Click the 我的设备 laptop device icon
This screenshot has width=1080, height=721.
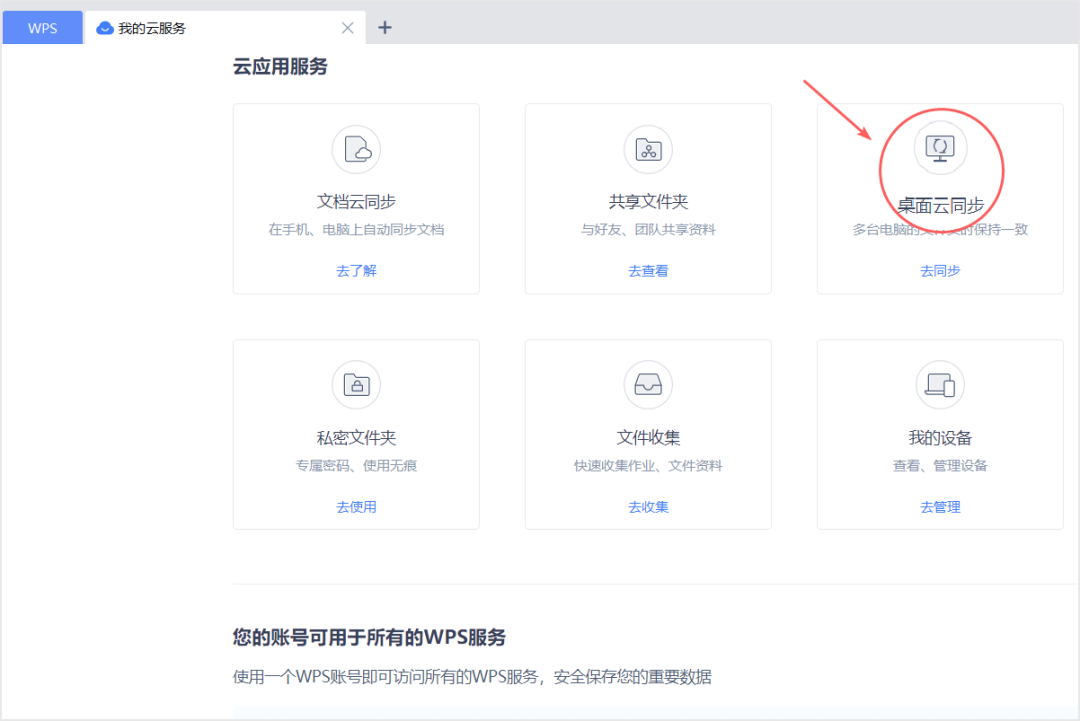(x=940, y=384)
